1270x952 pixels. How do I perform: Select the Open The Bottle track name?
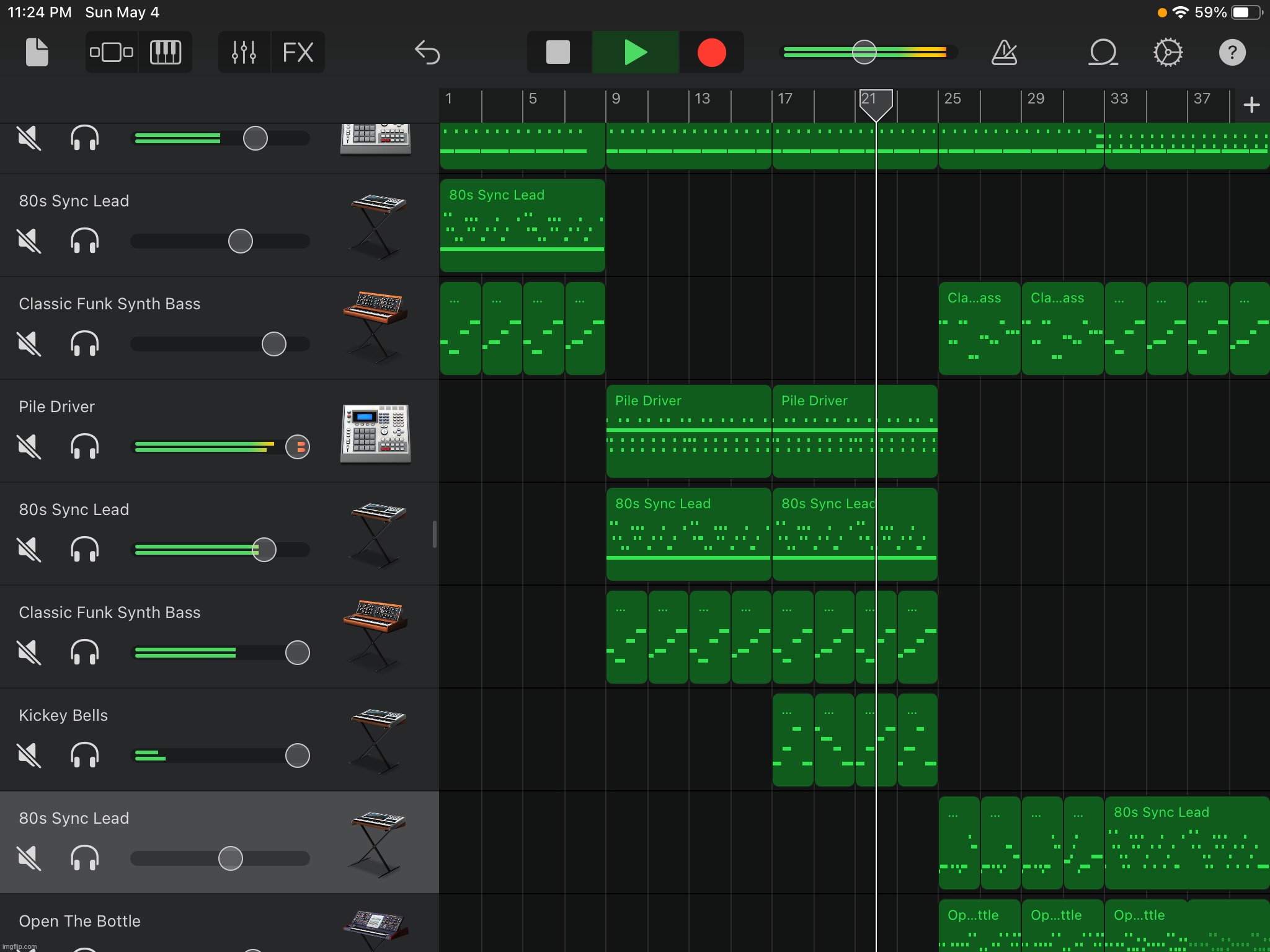(x=80, y=921)
